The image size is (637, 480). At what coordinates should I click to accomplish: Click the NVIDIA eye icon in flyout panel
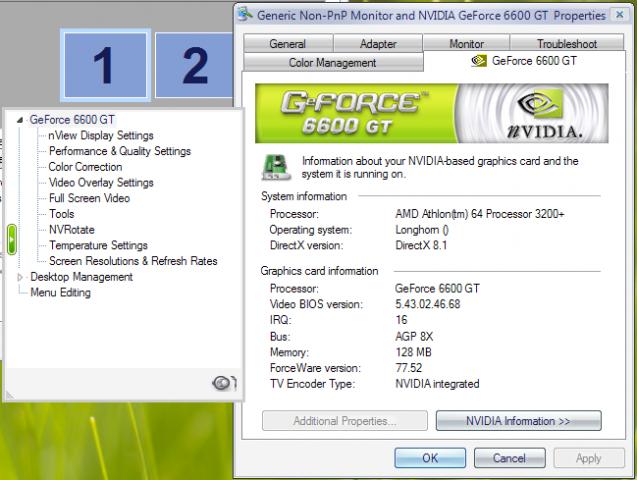coord(224,383)
